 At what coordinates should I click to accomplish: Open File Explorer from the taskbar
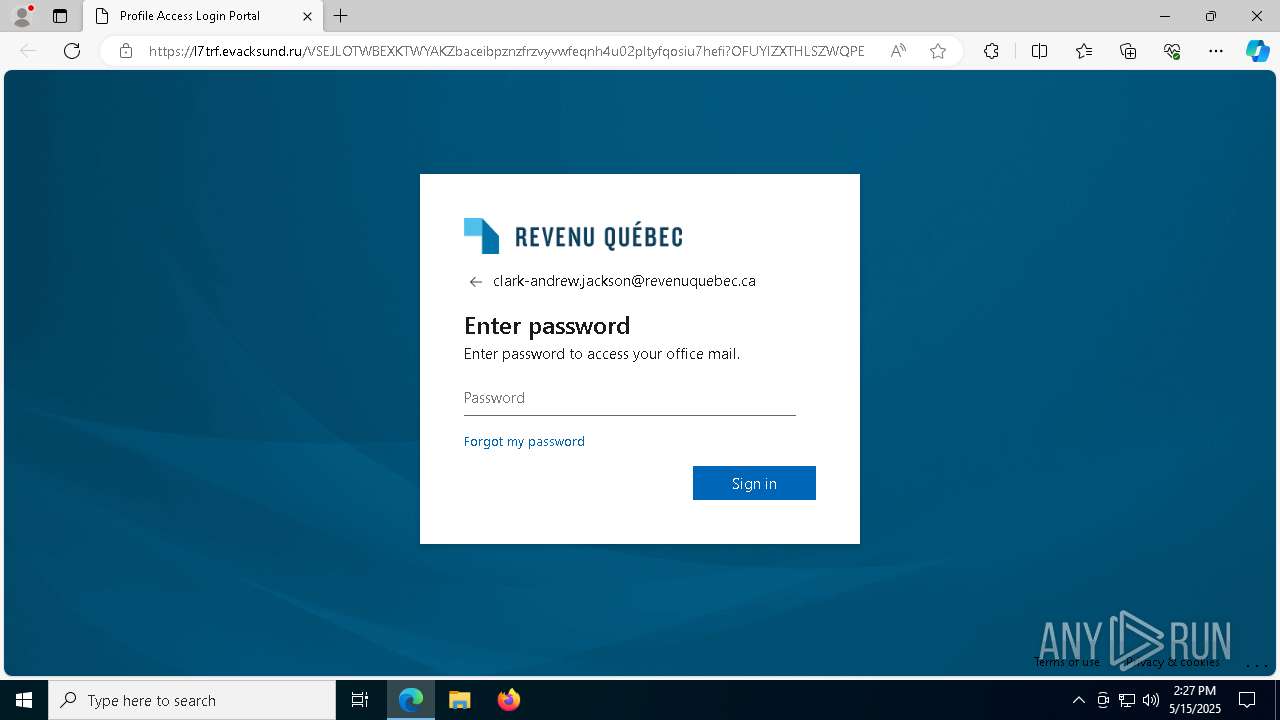coord(459,700)
